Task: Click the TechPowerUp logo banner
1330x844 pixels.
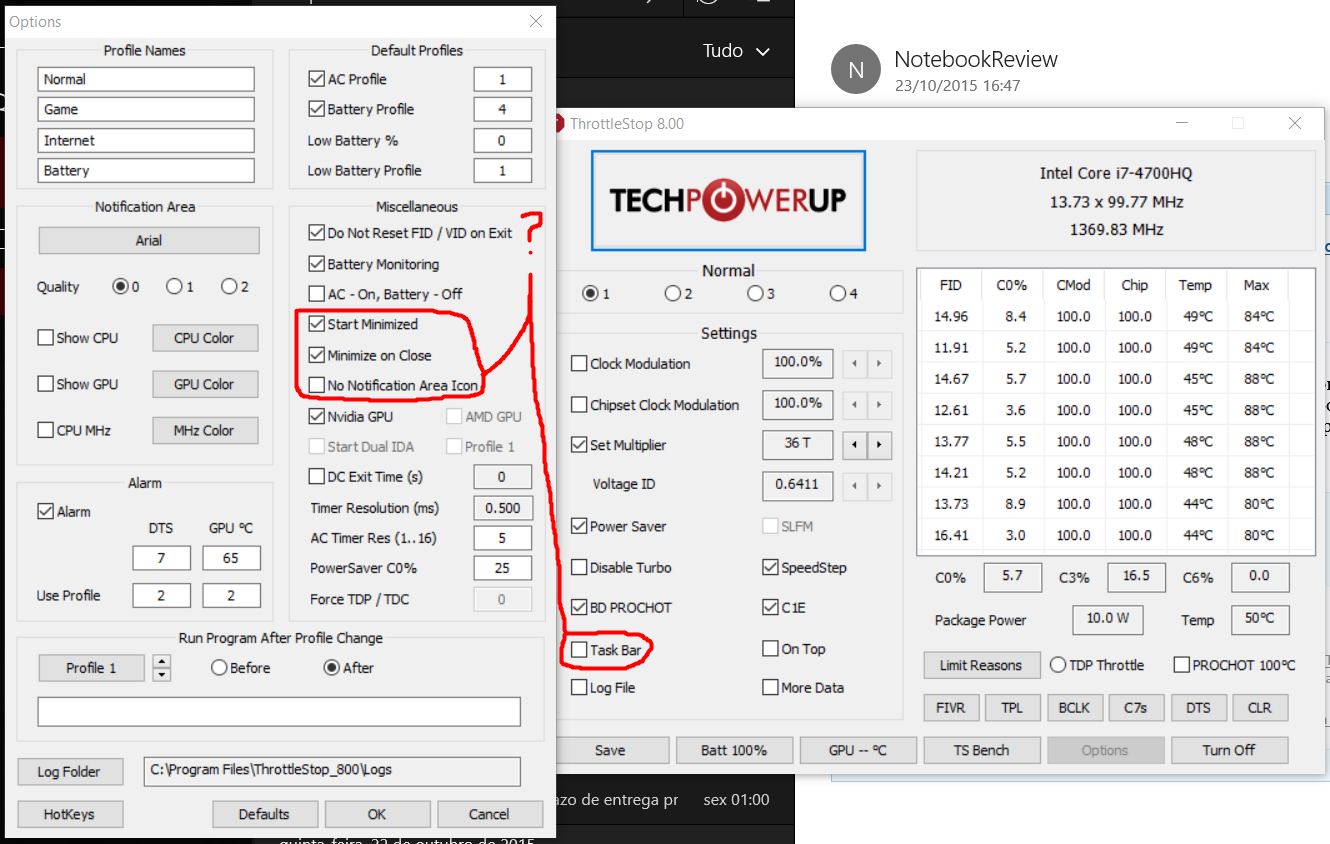Action: (728, 200)
